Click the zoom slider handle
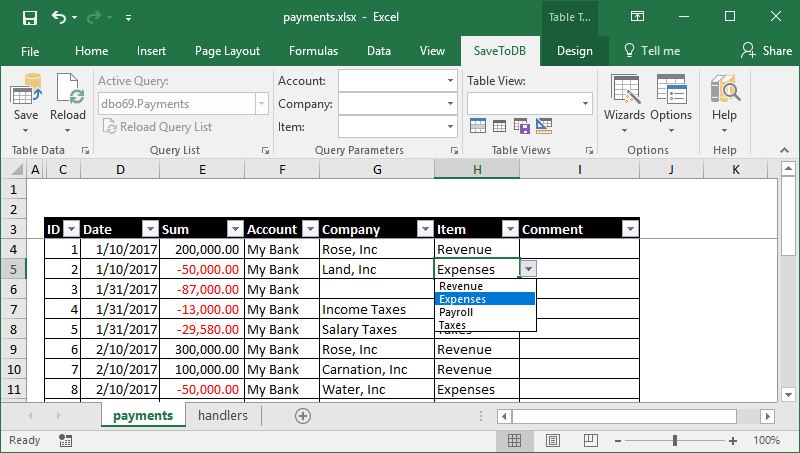Image resolution: width=800 pixels, height=453 pixels. (x=675, y=441)
